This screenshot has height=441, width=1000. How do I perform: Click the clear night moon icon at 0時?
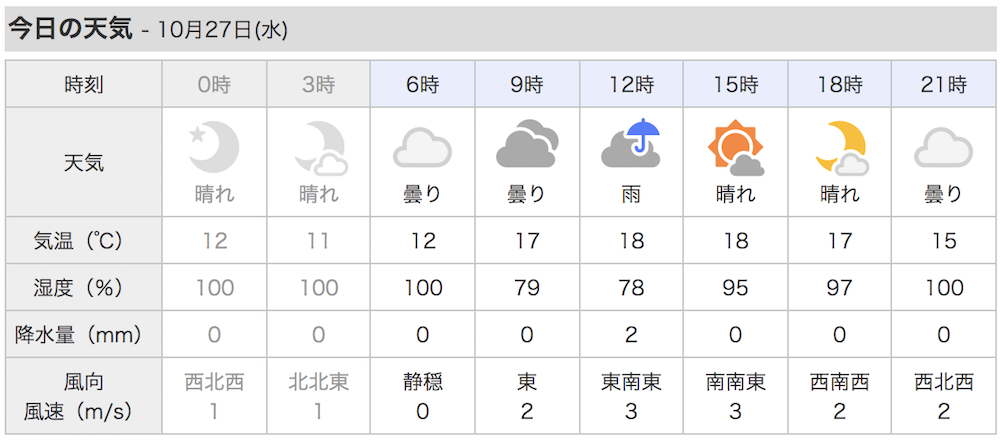214,147
